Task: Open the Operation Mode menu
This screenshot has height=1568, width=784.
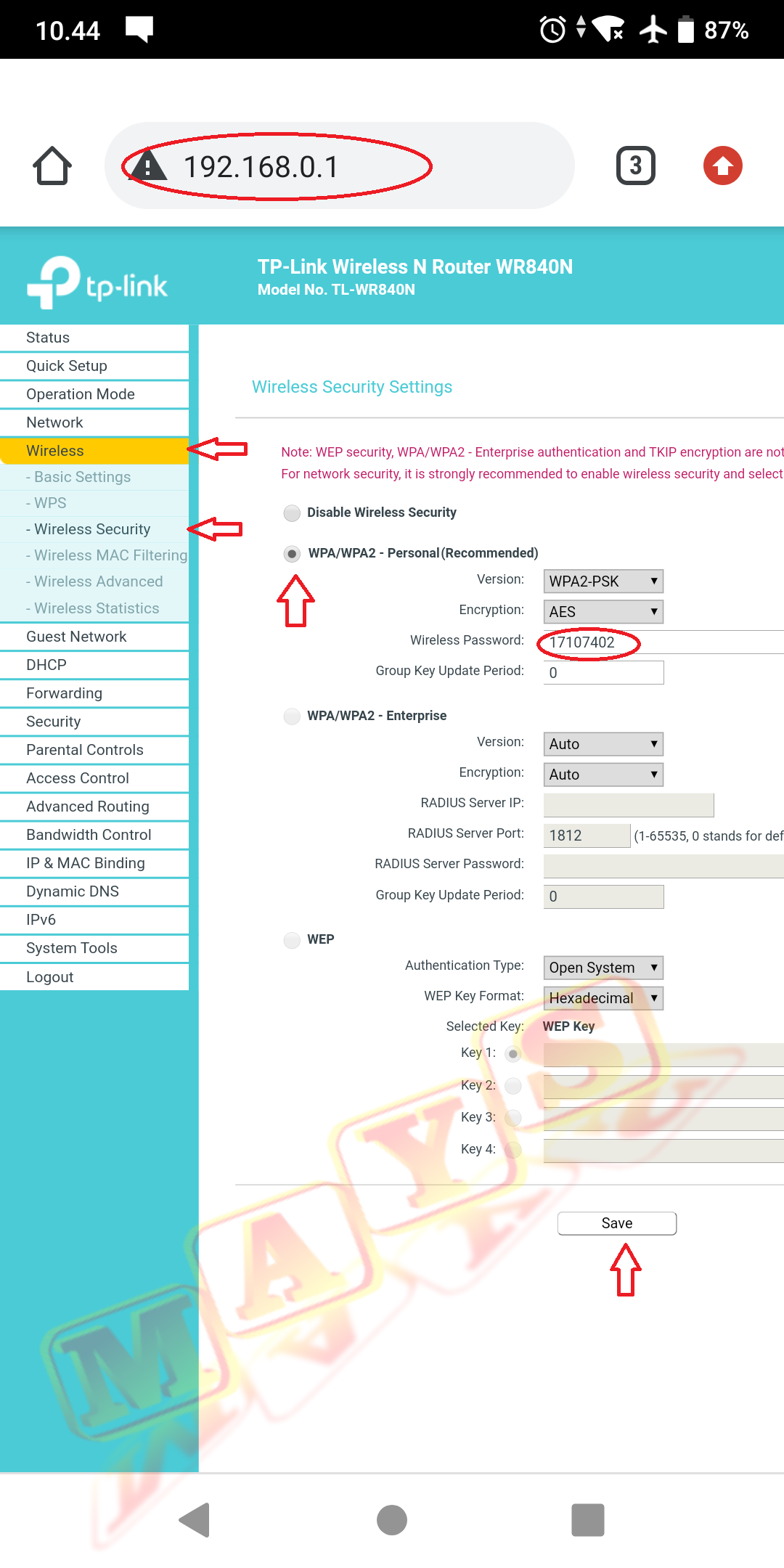Action: click(94, 394)
